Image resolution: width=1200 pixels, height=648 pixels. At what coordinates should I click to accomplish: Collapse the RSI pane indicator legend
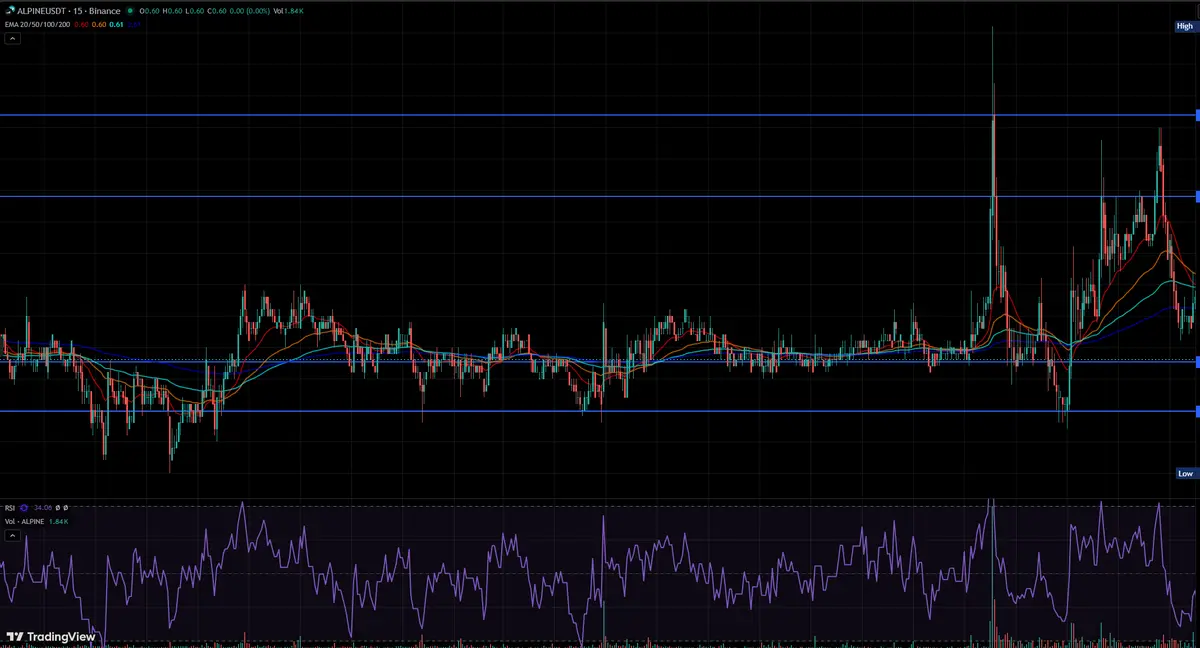12,535
